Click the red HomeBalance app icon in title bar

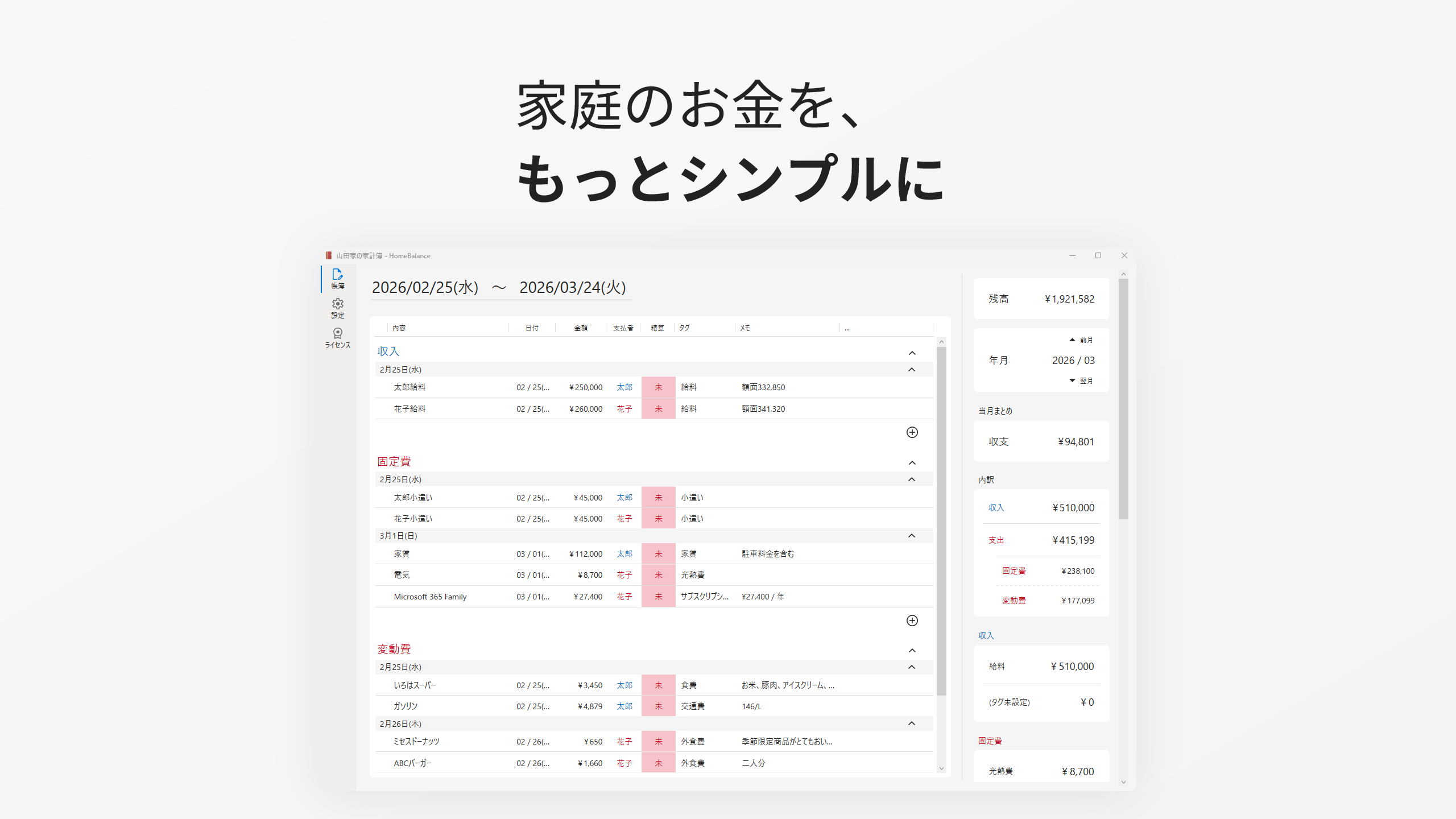tap(328, 256)
